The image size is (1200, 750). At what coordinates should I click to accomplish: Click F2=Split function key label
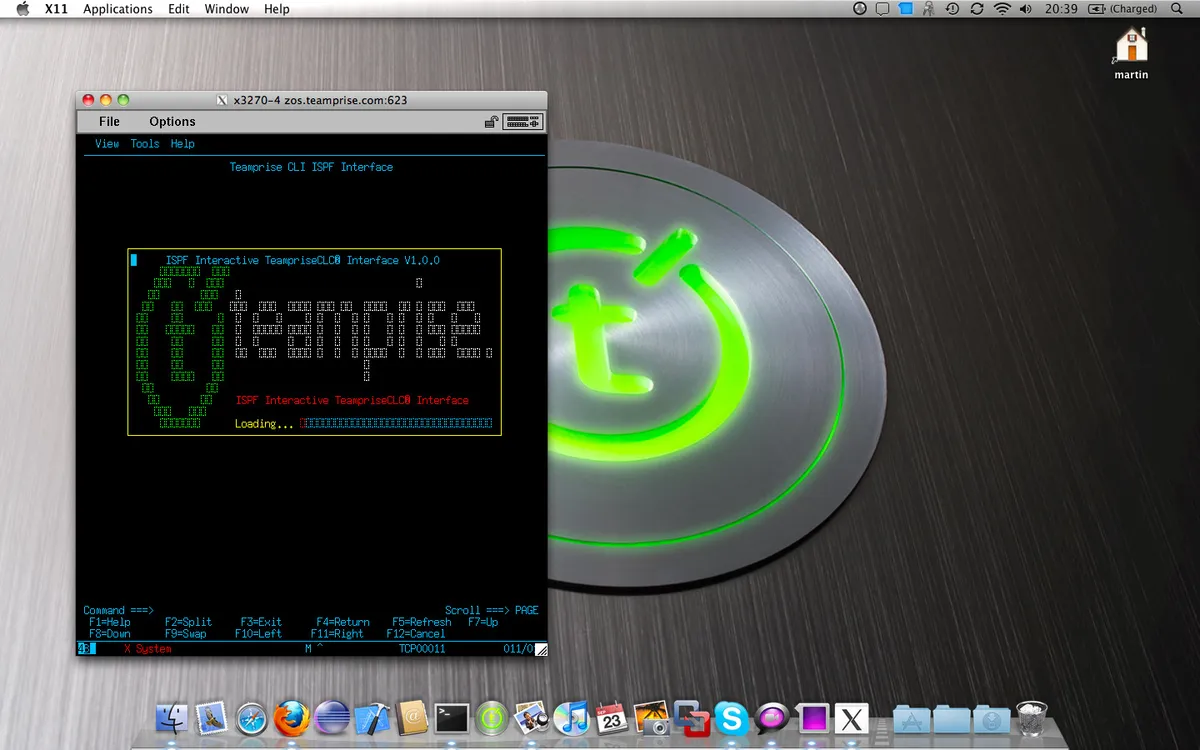[189, 622]
